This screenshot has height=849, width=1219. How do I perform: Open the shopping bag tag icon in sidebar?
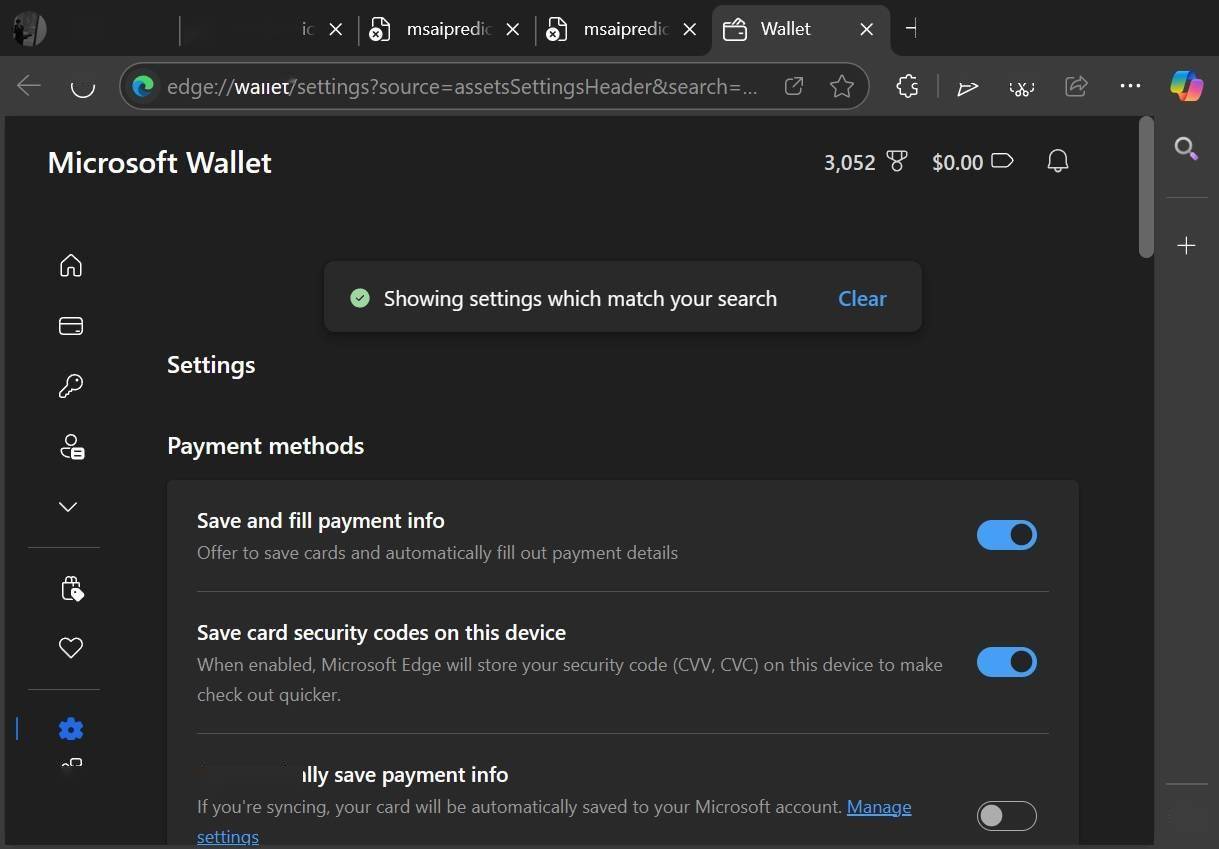coord(71,588)
